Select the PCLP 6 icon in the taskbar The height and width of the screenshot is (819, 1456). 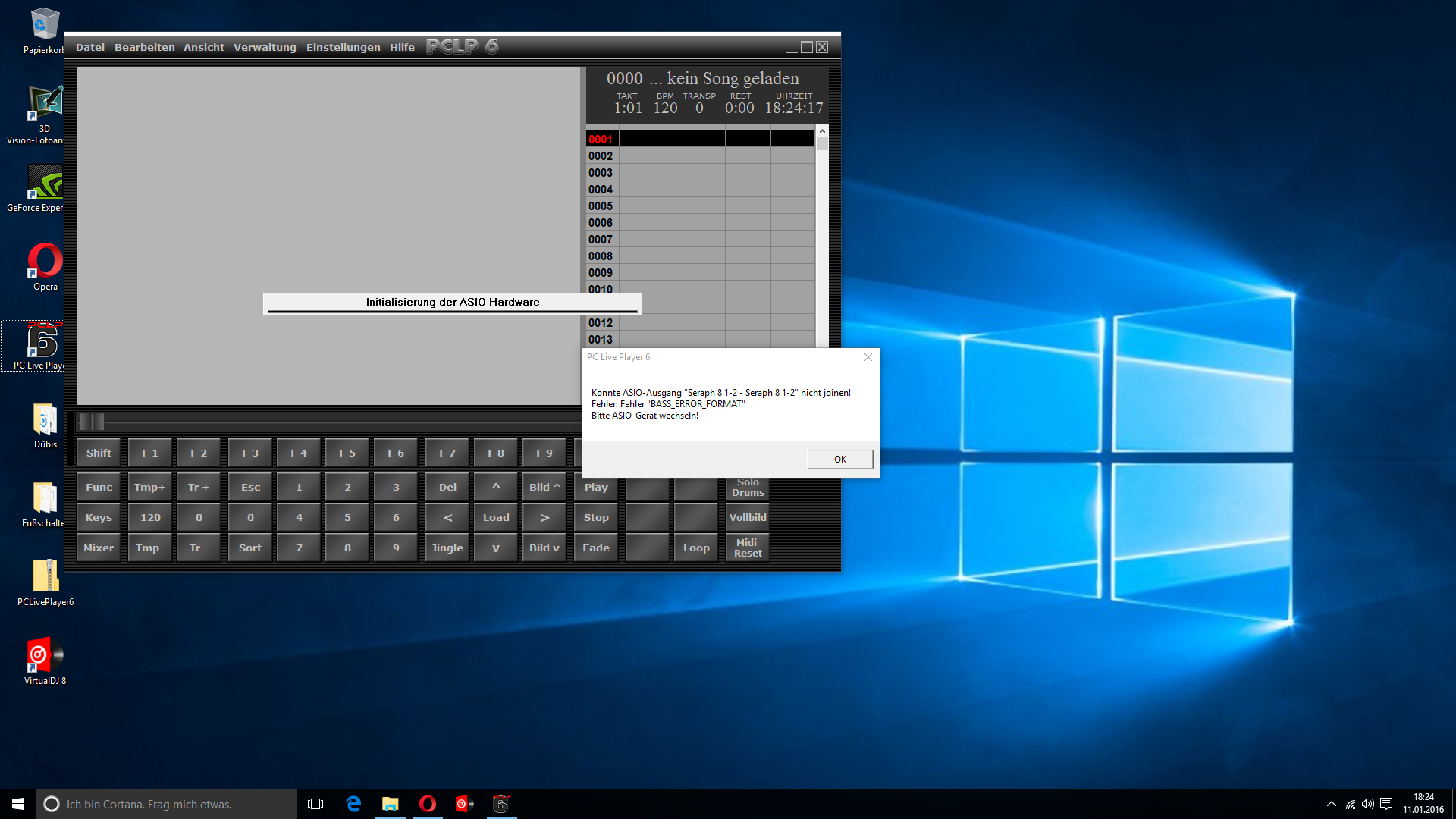[x=501, y=803]
